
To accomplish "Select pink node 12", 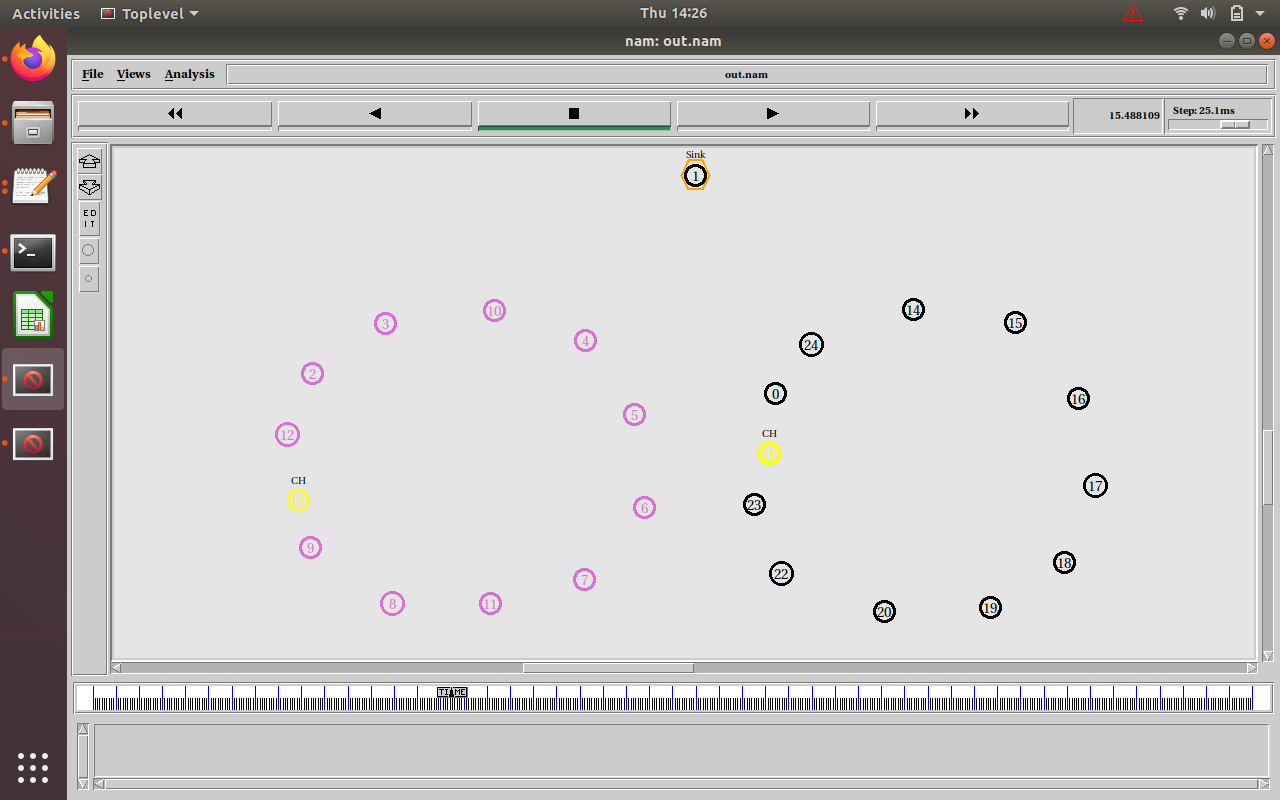I will click(x=287, y=435).
